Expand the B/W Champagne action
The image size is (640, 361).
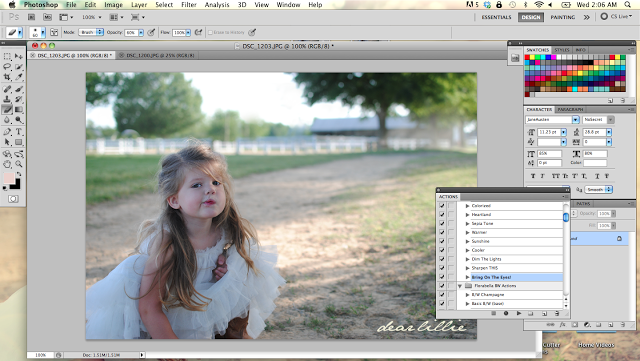[467, 294]
